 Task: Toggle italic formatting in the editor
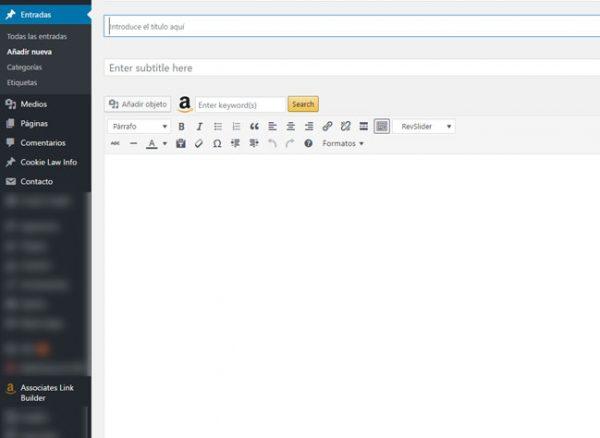point(199,127)
